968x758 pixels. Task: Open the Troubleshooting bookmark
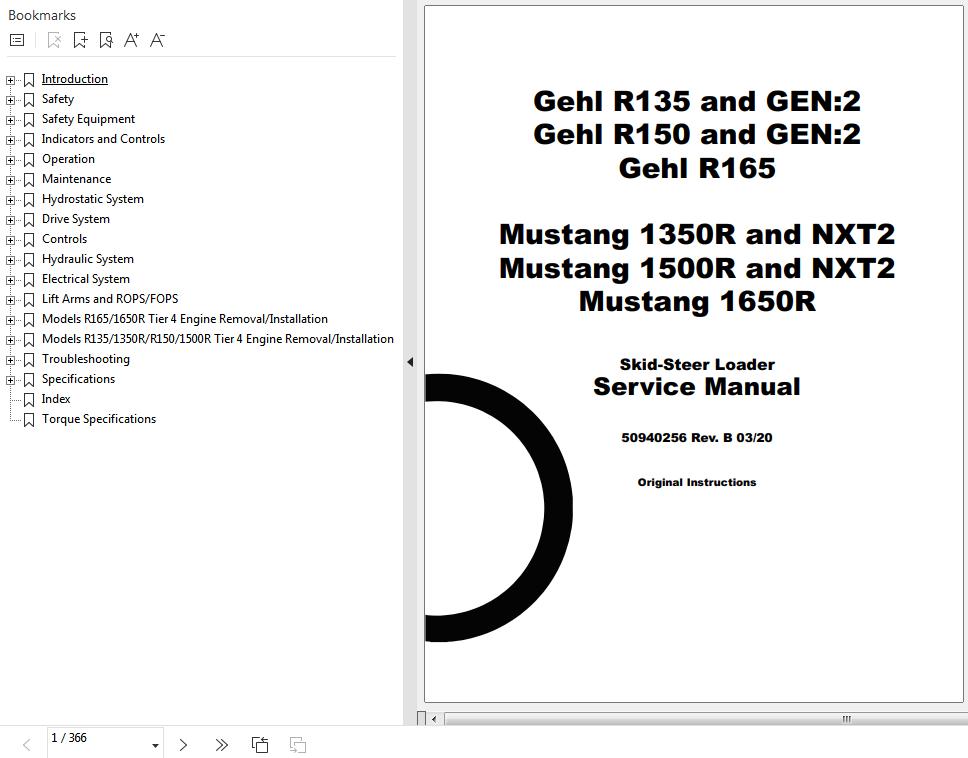point(86,359)
